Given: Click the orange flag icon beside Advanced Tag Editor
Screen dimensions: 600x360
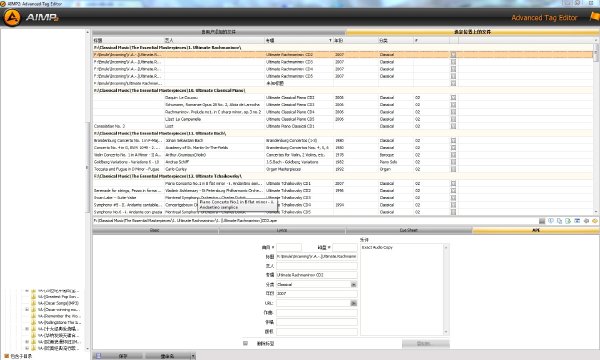Looking at the screenshot, I should click(x=595, y=17).
